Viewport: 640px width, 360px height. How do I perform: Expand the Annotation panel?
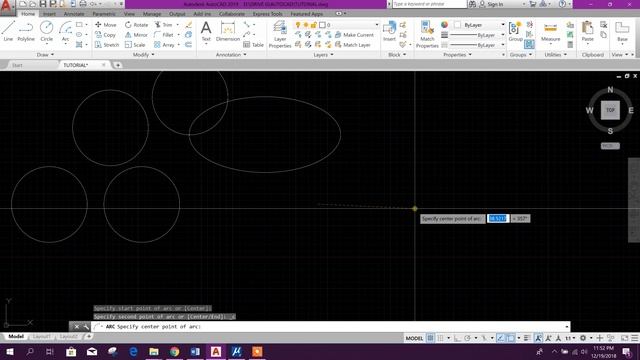click(x=231, y=54)
